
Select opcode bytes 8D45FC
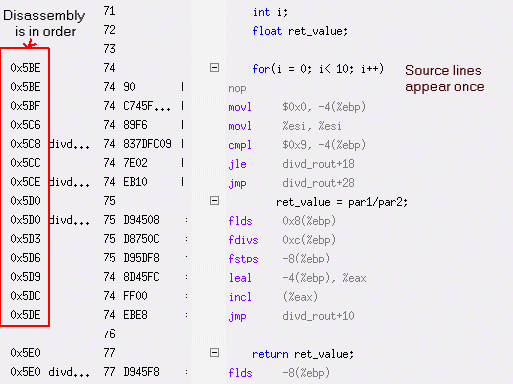[x=141, y=277]
